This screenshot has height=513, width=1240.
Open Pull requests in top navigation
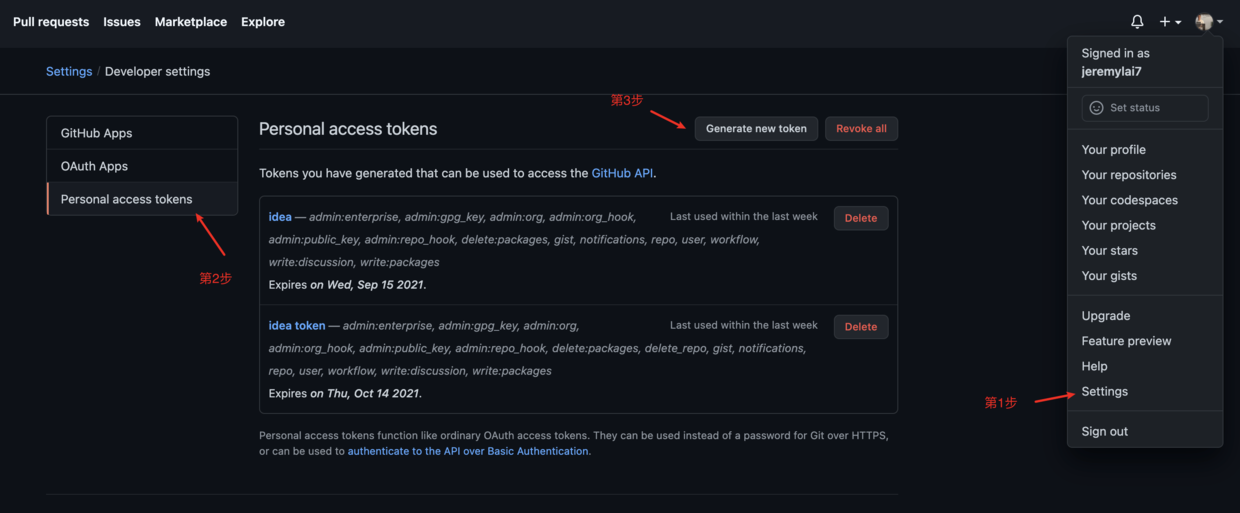click(x=51, y=22)
